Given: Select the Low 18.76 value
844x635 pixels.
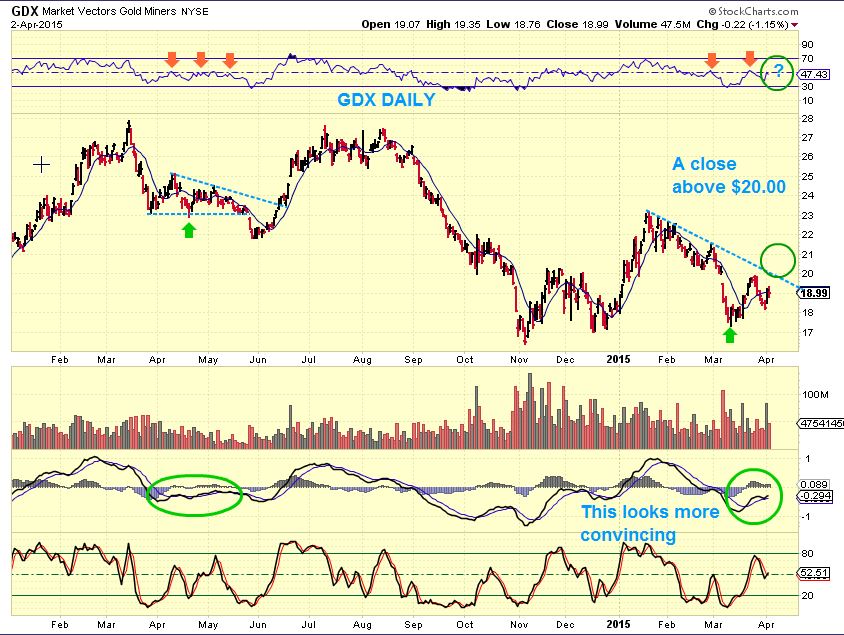Looking at the screenshot, I should click(x=513, y=24).
